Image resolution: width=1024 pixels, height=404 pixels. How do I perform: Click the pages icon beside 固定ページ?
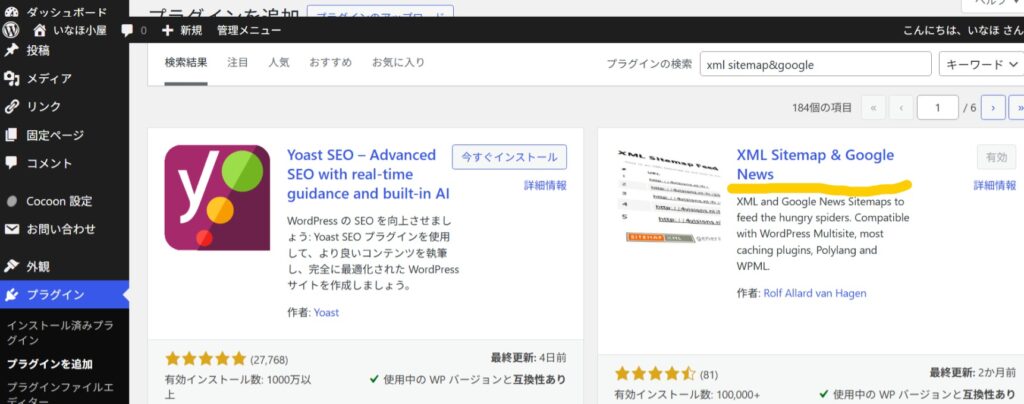[x=11, y=135]
